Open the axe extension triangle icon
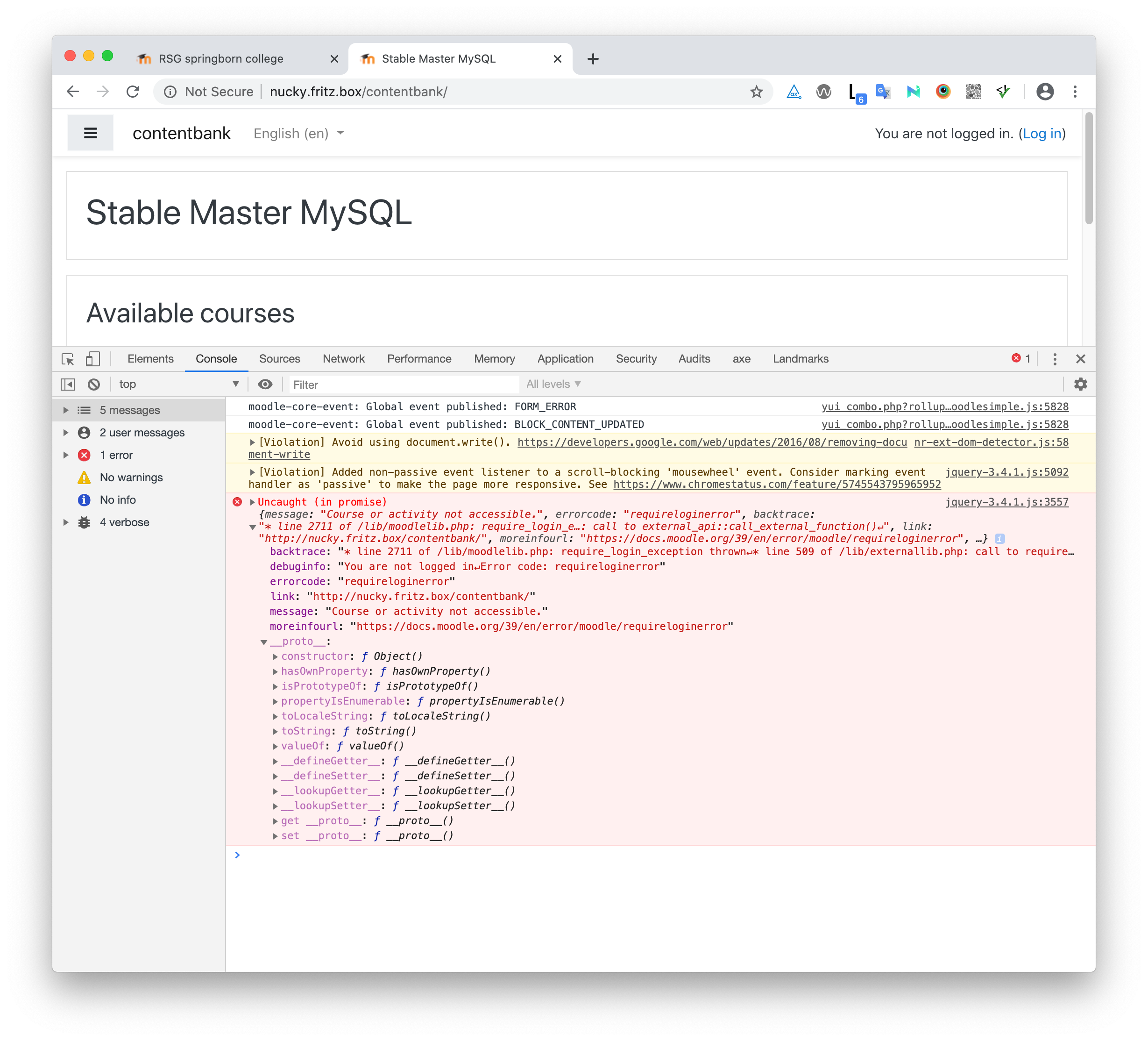 tap(793, 92)
